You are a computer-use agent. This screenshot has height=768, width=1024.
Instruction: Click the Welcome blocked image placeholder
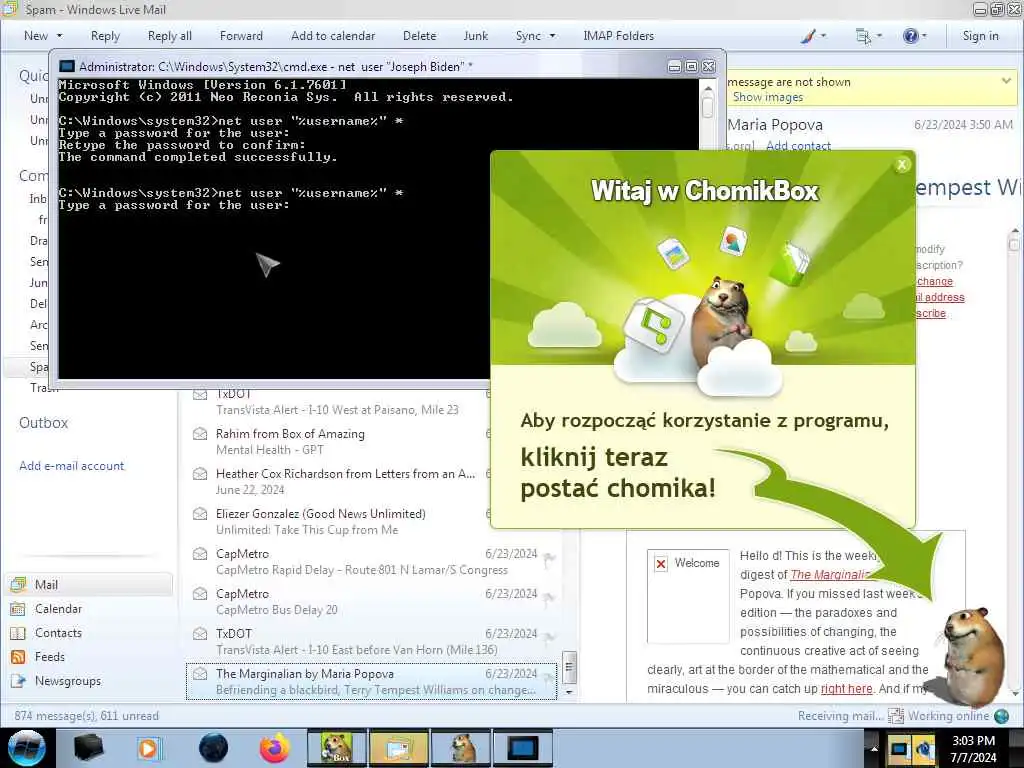pyautogui.click(x=688, y=596)
